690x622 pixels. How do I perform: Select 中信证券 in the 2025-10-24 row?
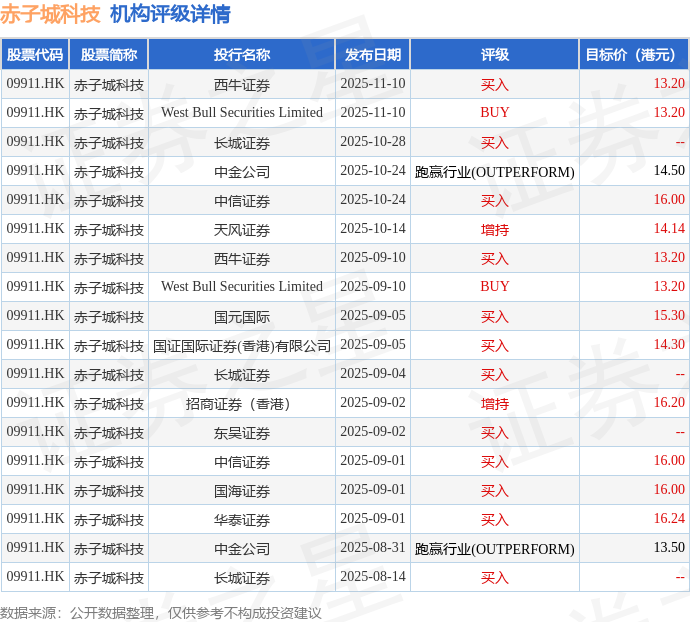click(242, 201)
